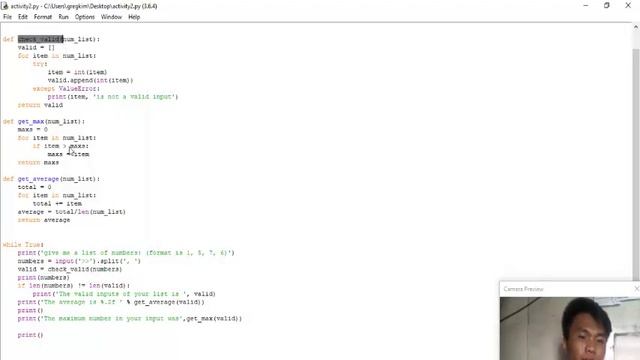The image size is (640, 360).
Task: Click the 'valid.append(int(item))' line
Action: [x=90, y=80]
